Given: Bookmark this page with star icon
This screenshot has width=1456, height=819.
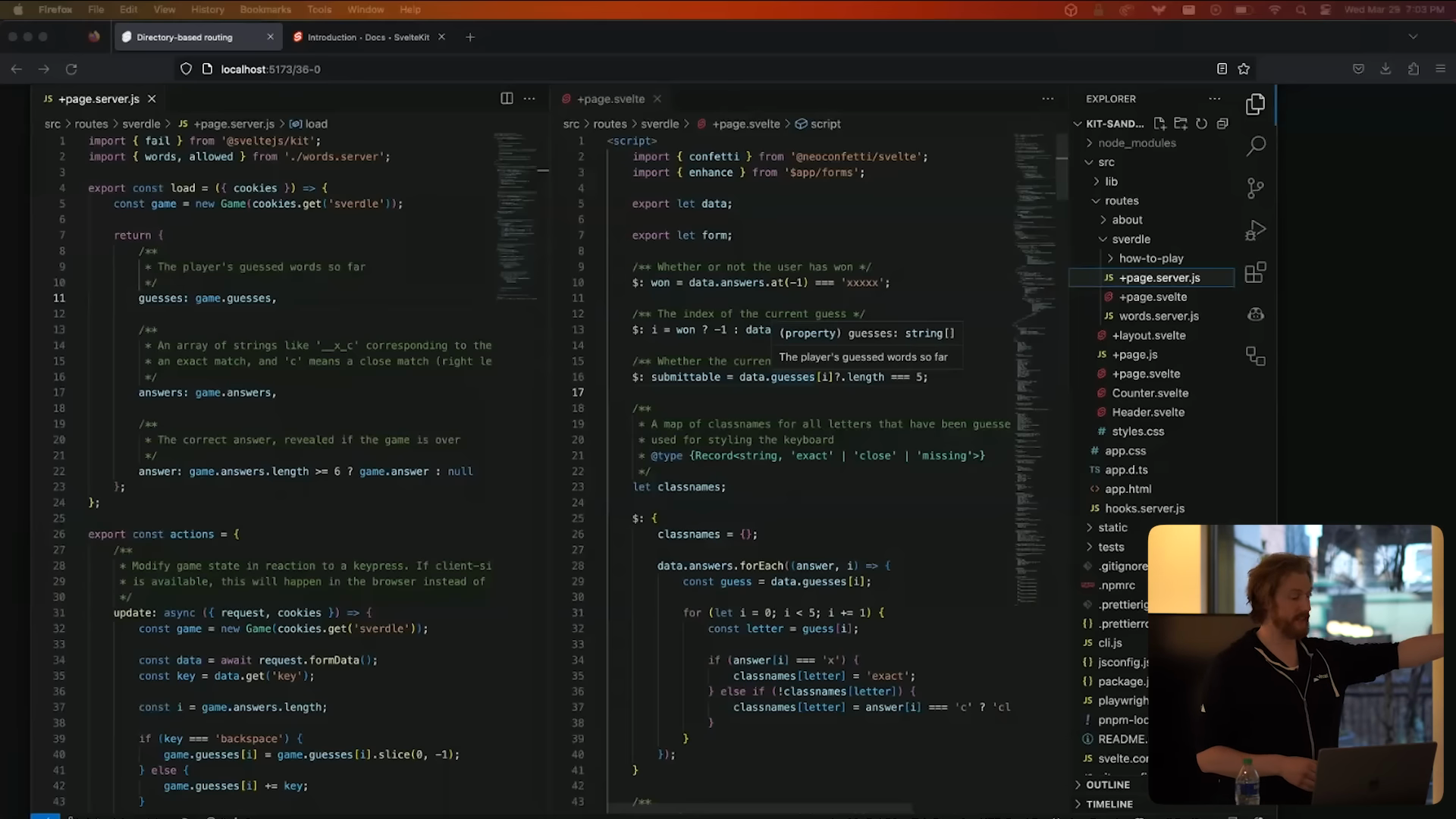Looking at the screenshot, I should [1244, 69].
